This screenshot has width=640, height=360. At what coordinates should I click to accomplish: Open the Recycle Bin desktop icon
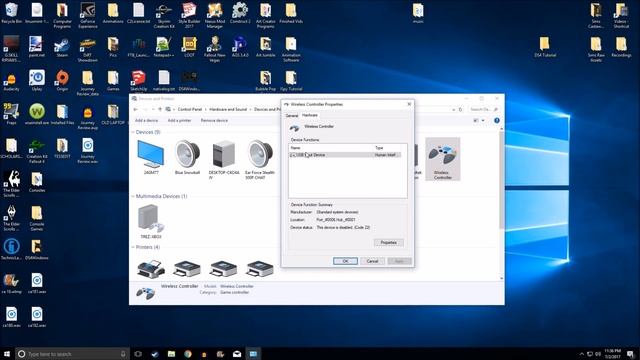11,13
